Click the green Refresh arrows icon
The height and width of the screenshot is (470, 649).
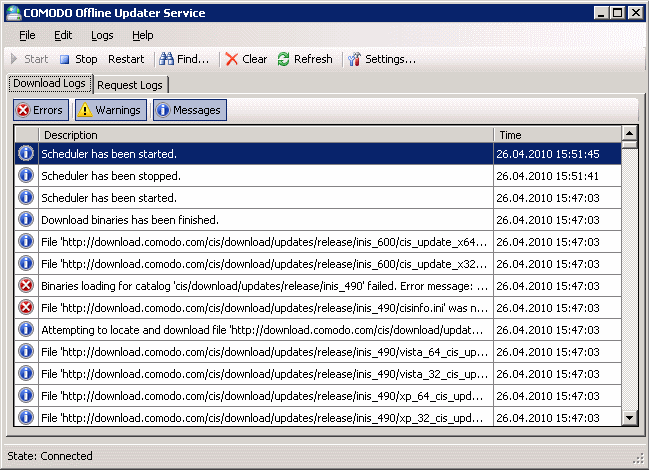point(284,59)
